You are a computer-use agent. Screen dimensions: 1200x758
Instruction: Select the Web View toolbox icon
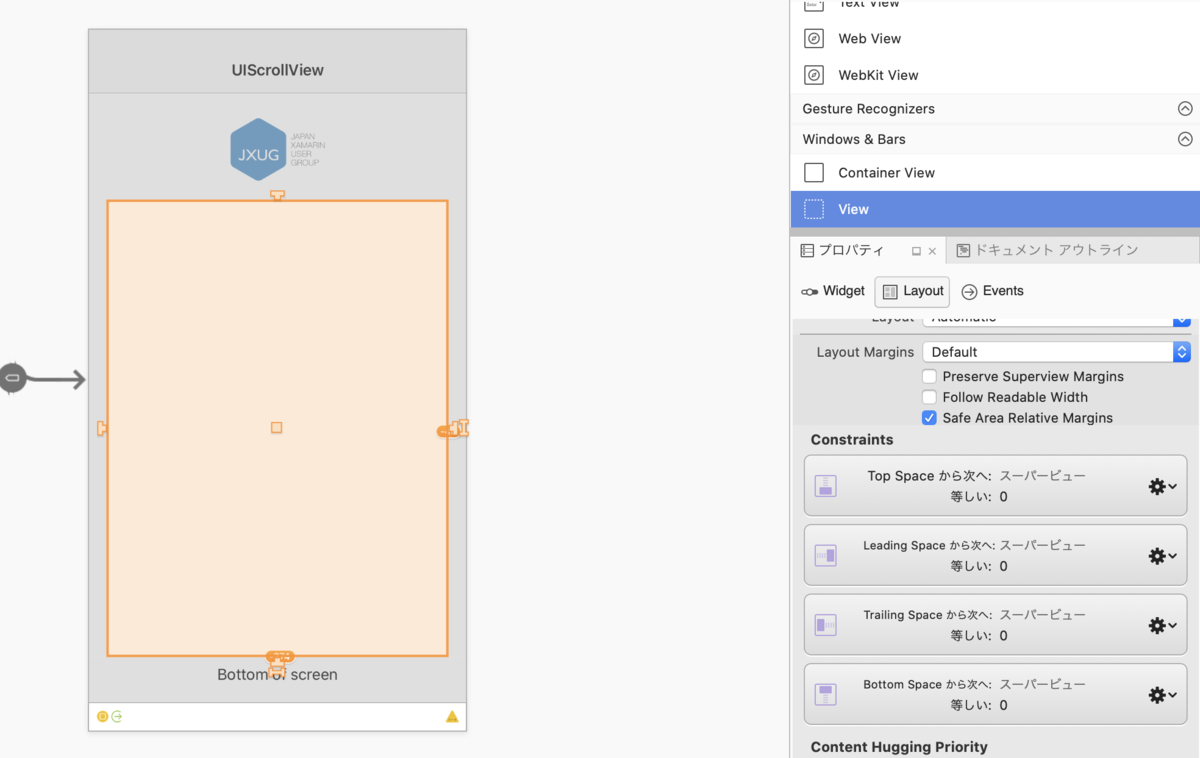point(814,38)
